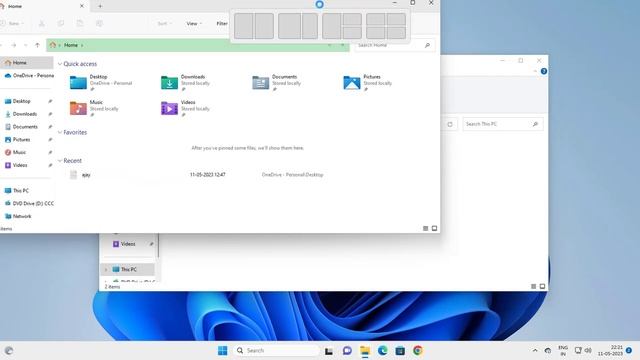Open the Videos folder tile in Quick access
640x360 pixels.
pyautogui.click(x=186, y=108)
